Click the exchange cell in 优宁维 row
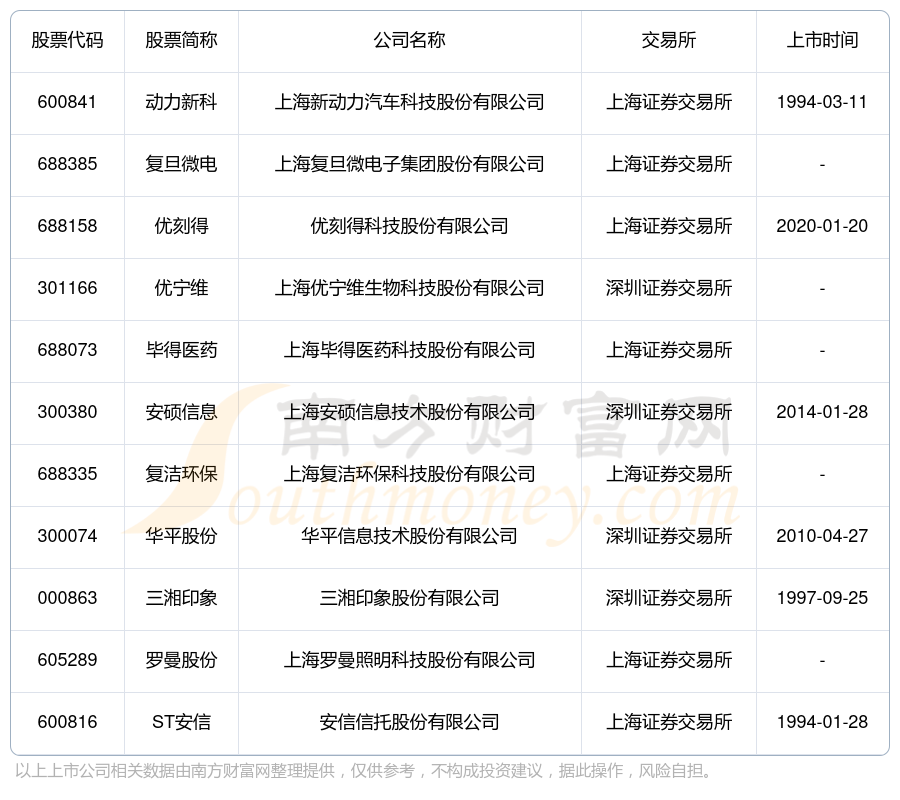This screenshot has width=900, height=800. point(669,288)
